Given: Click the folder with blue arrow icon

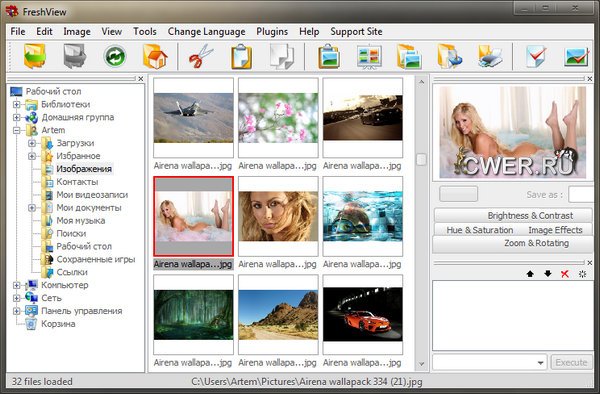Looking at the screenshot, I should point(450,57).
